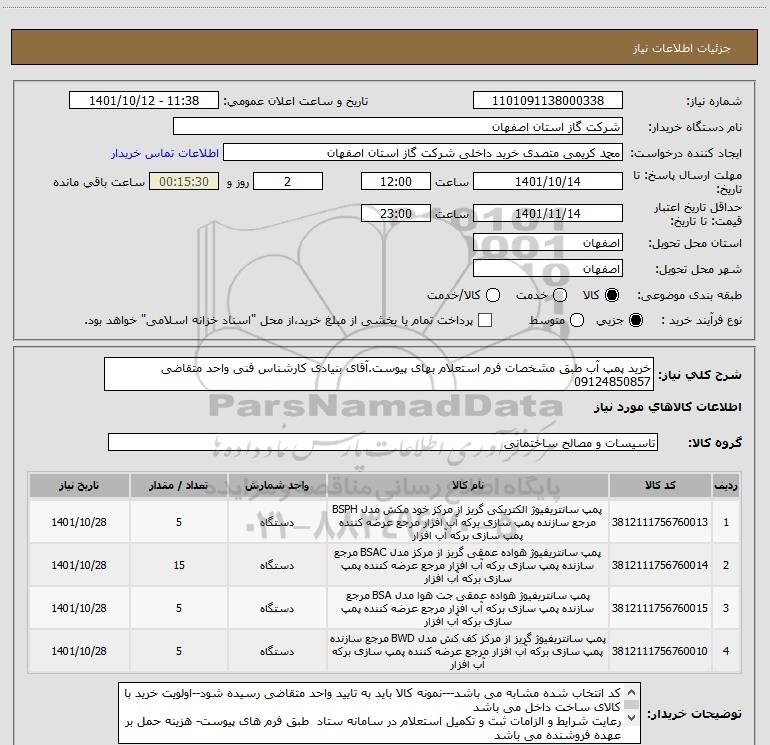Click the واحد شمارش column header
The width and height of the screenshot is (770, 745).
pyautogui.click(x=277, y=486)
